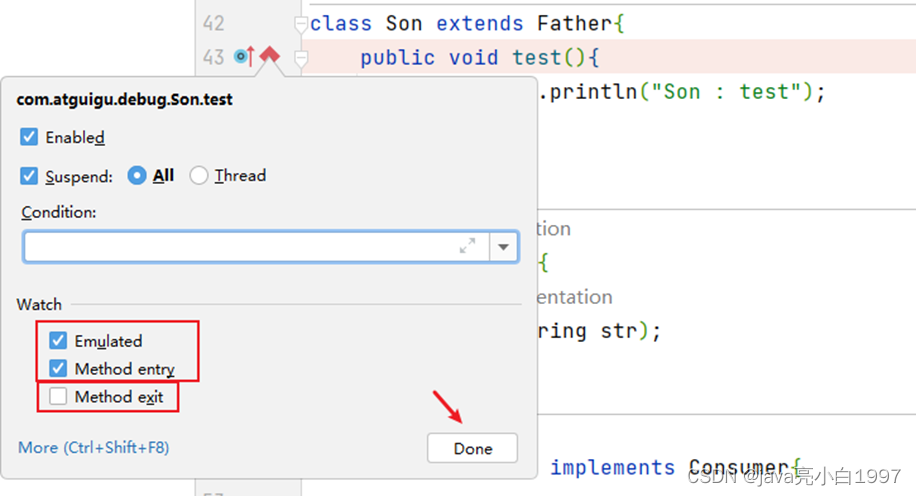Click the Consumer interface name

tap(738, 467)
